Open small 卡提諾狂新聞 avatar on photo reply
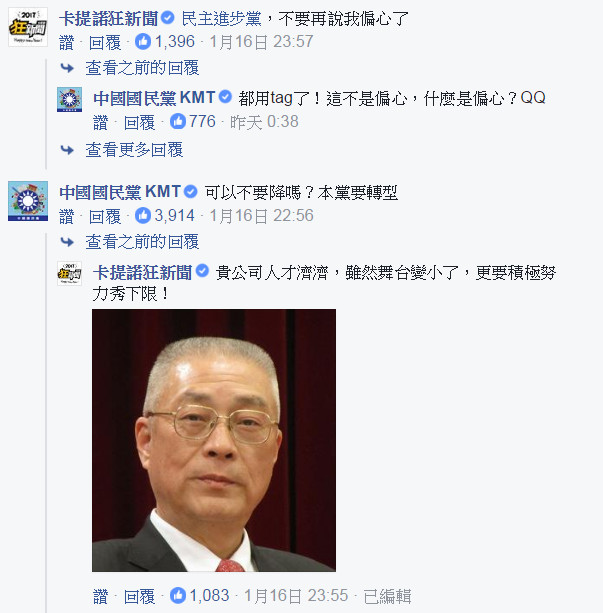603x613 pixels. (70, 273)
